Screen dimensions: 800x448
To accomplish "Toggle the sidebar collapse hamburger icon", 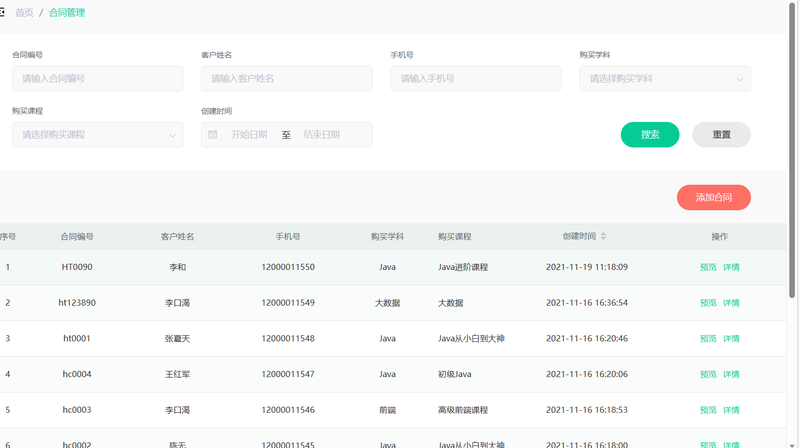I will click(x=2, y=12).
